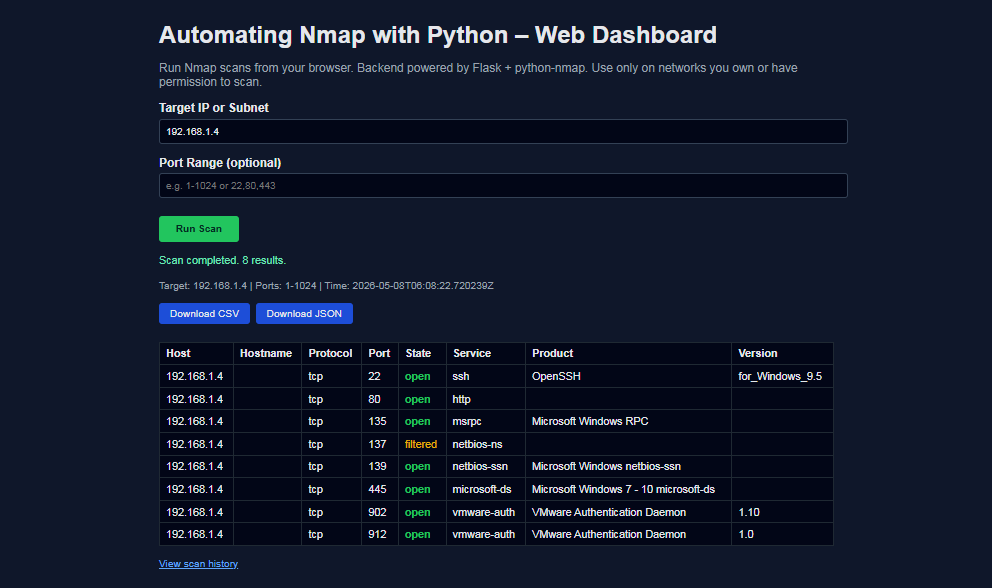The width and height of the screenshot is (992, 588).
Task: Click VMware Authentication Daemon in port 912 row
Action: click(x=628, y=534)
